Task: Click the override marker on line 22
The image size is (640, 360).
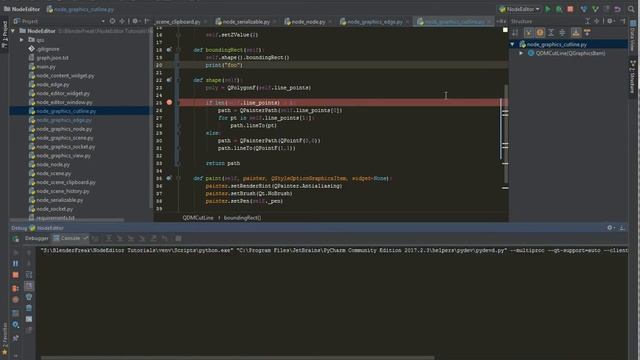Action: point(169,80)
